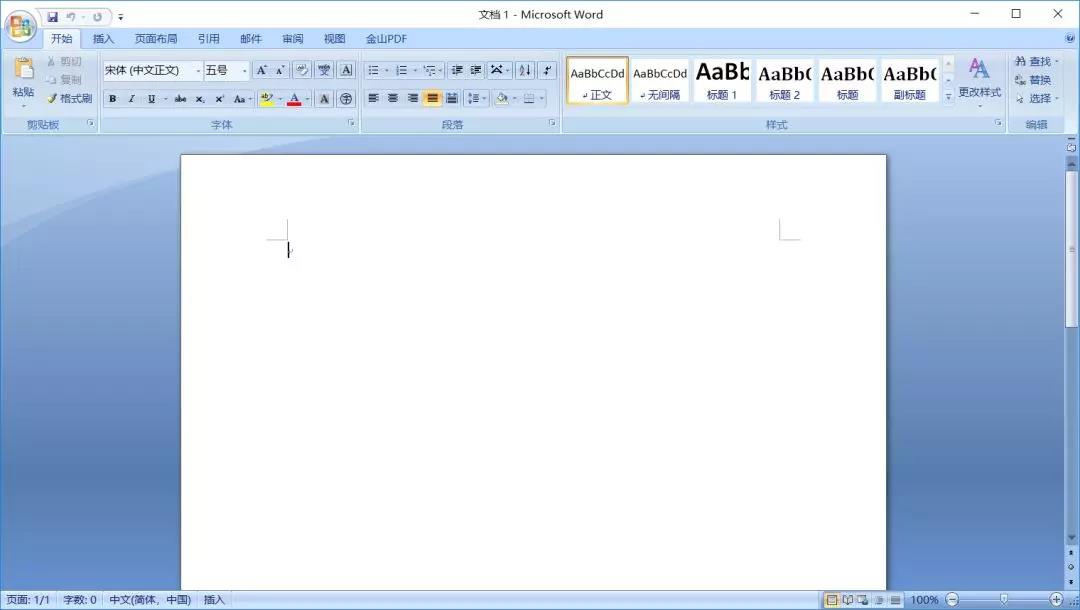Image resolution: width=1080 pixels, height=610 pixels.
Task: Open the Sort tool in Paragraph group
Action: pyautogui.click(x=526, y=71)
